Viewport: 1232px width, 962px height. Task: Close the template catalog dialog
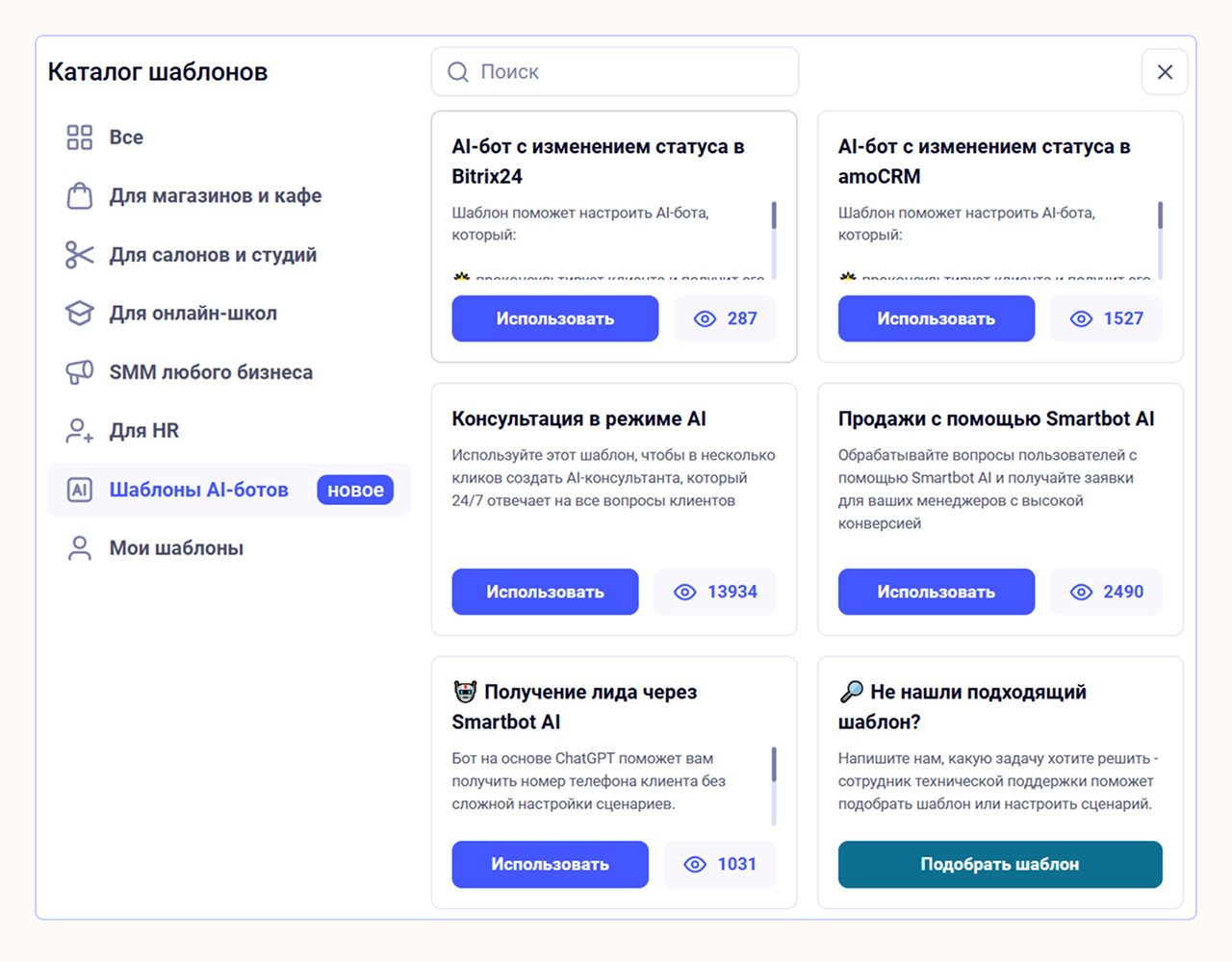pos(1165,72)
